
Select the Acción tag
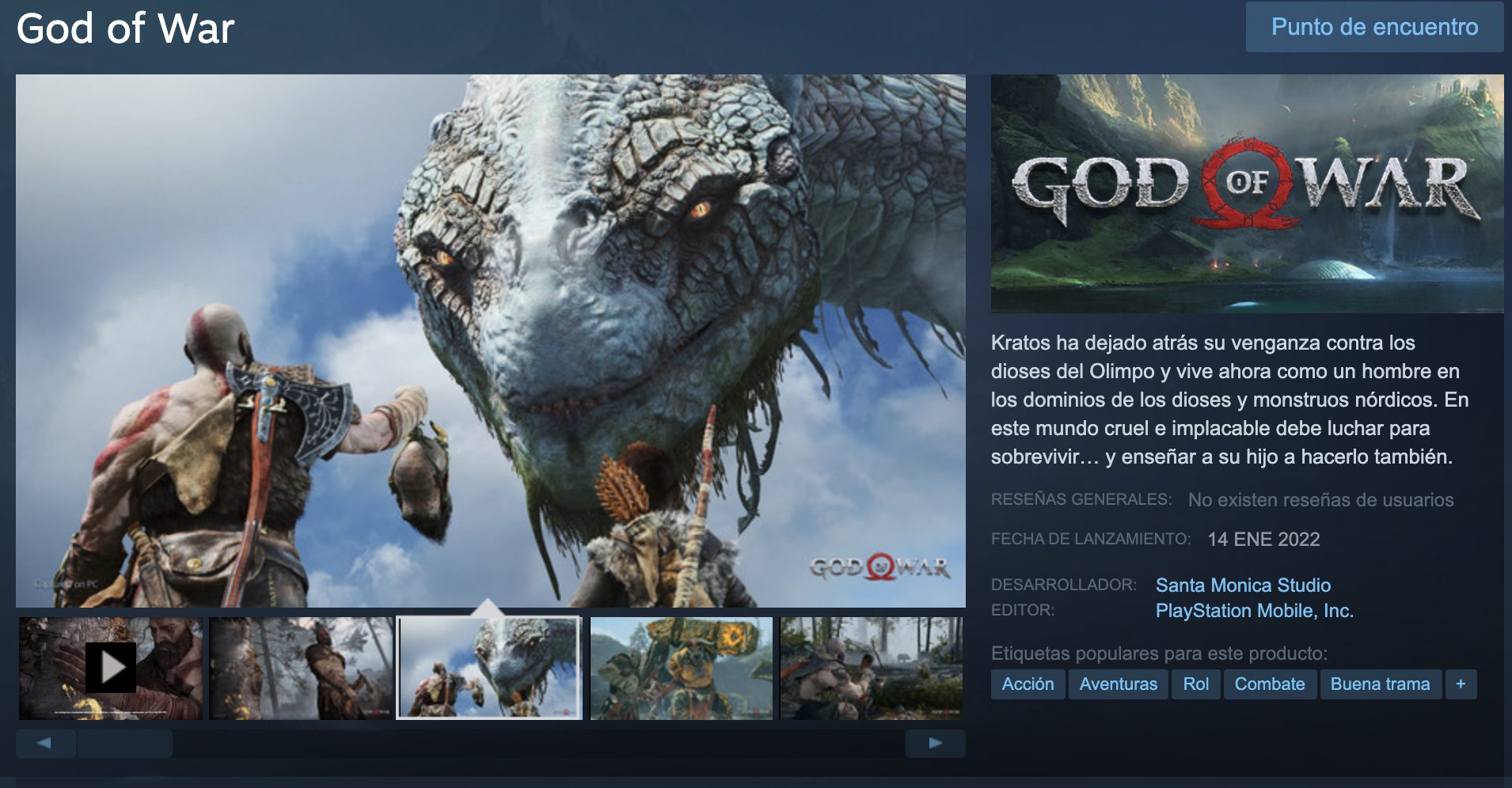click(1028, 684)
